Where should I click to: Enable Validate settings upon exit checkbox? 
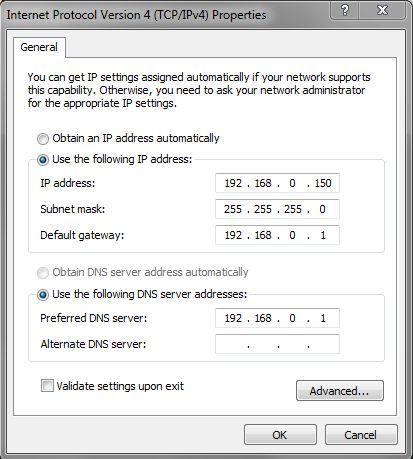point(47,386)
